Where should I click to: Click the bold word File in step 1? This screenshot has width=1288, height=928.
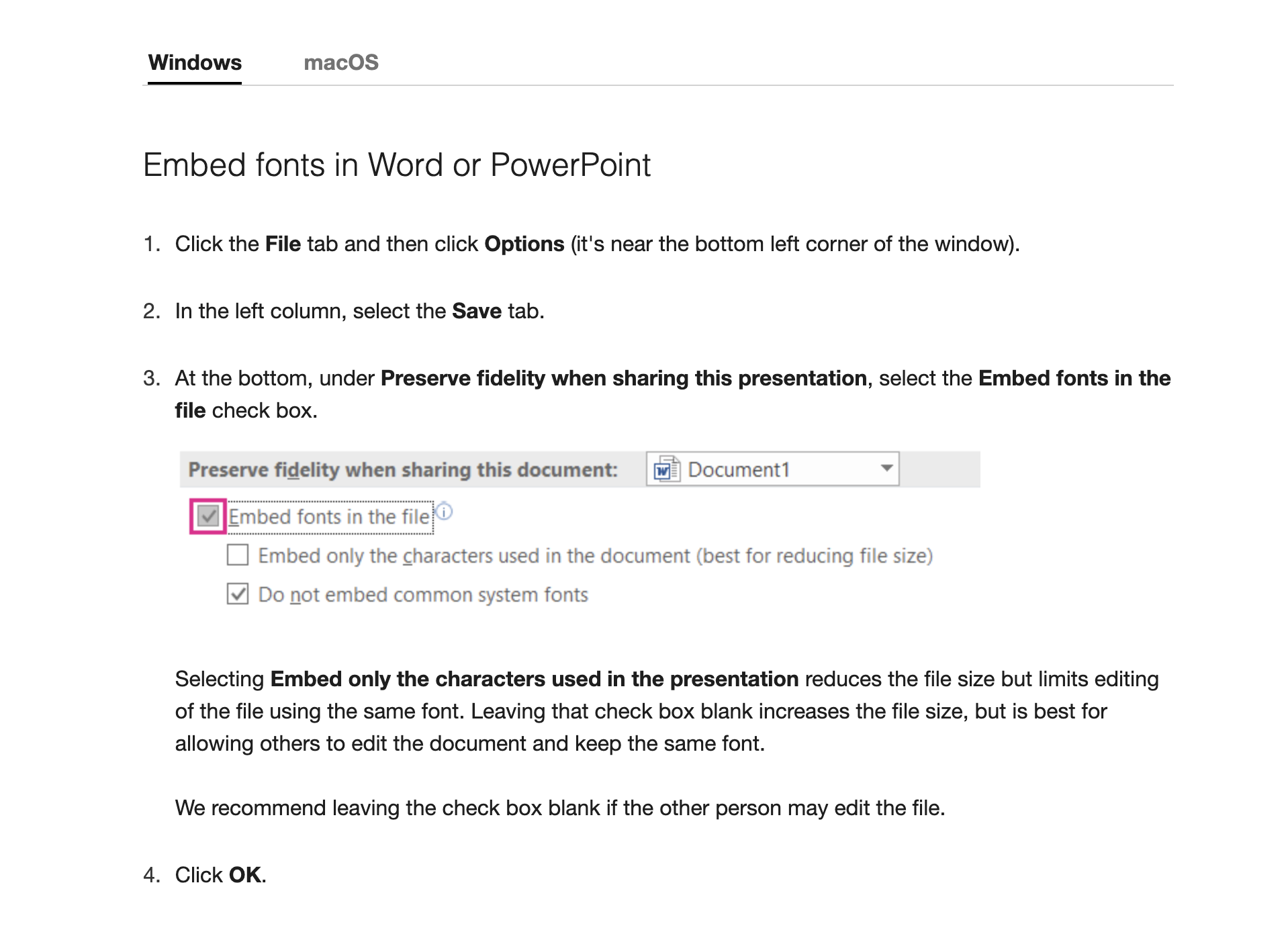tap(283, 244)
